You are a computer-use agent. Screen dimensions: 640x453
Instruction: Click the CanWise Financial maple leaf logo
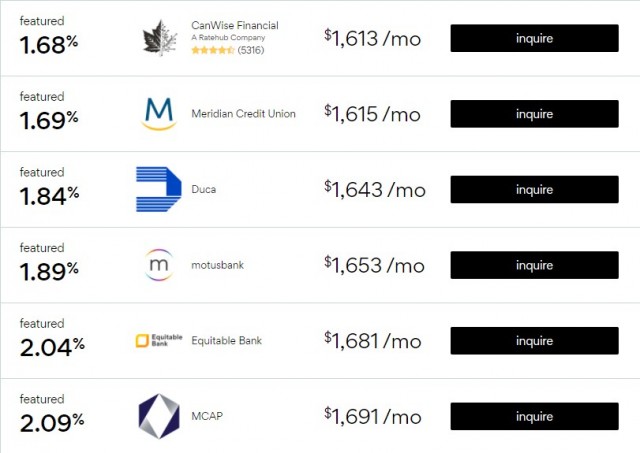pyautogui.click(x=159, y=38)
